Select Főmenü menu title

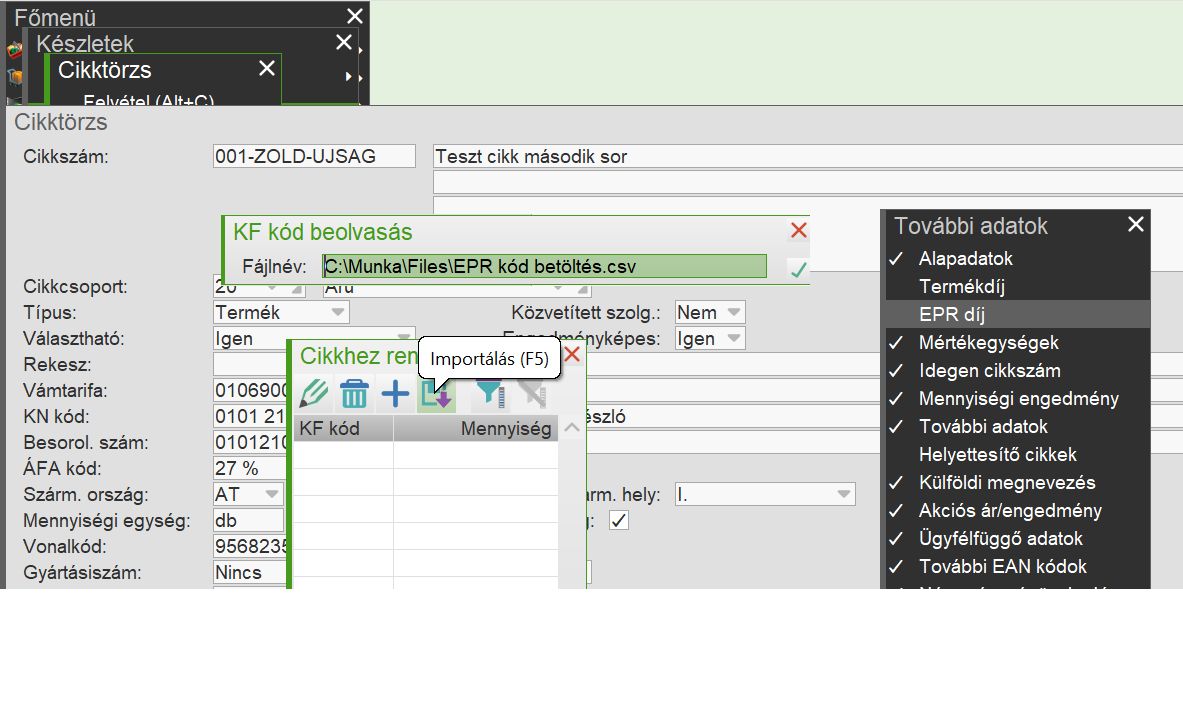tap(55, 17)
